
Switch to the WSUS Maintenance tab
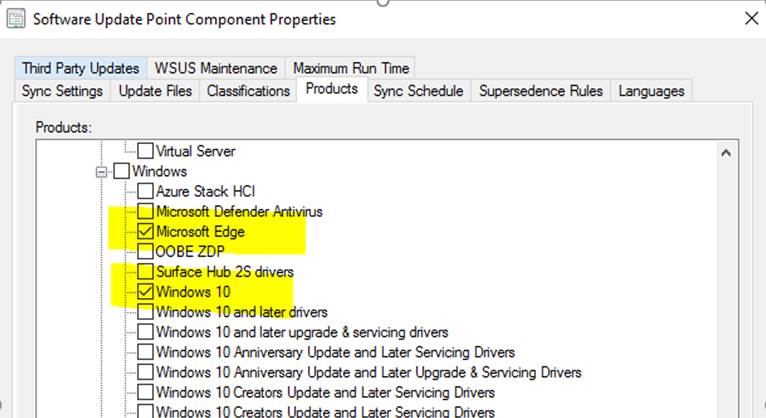pos(215,68)
